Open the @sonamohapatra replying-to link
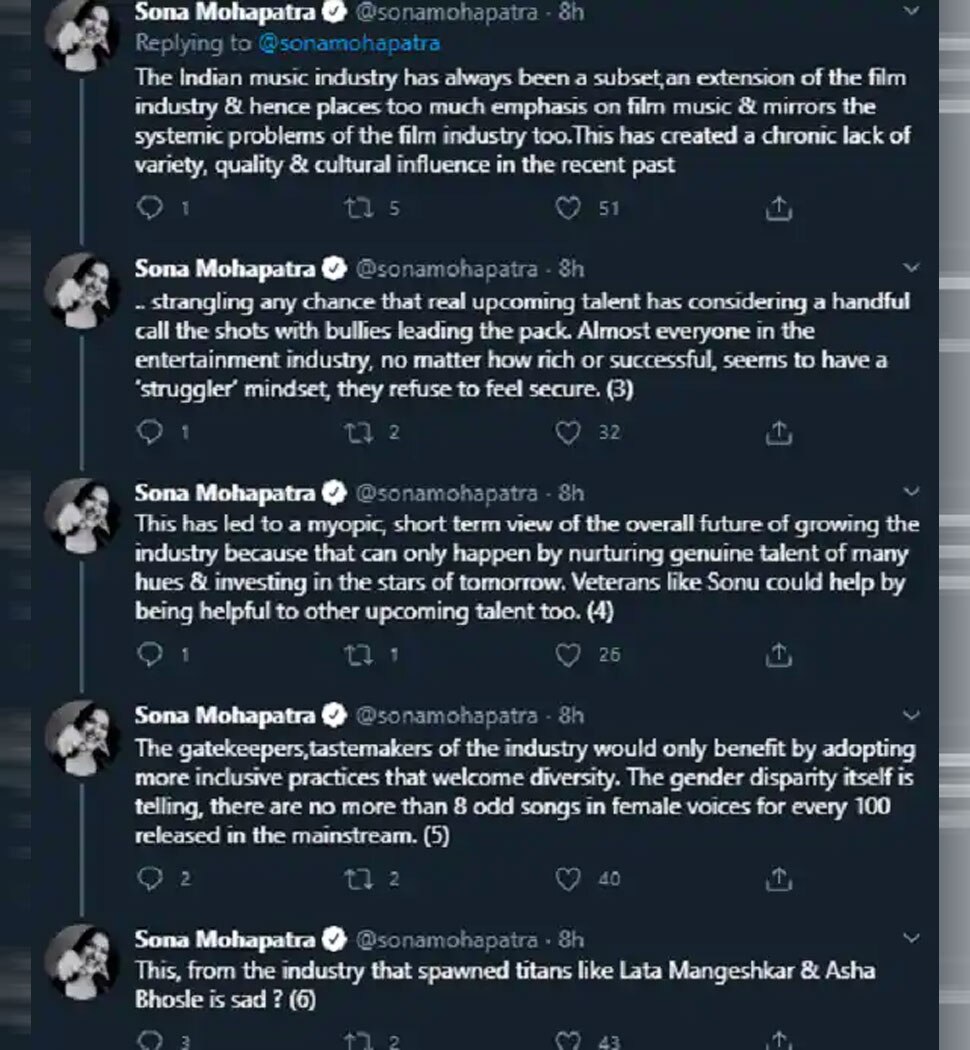The image size is (970, 1050). 349,44
